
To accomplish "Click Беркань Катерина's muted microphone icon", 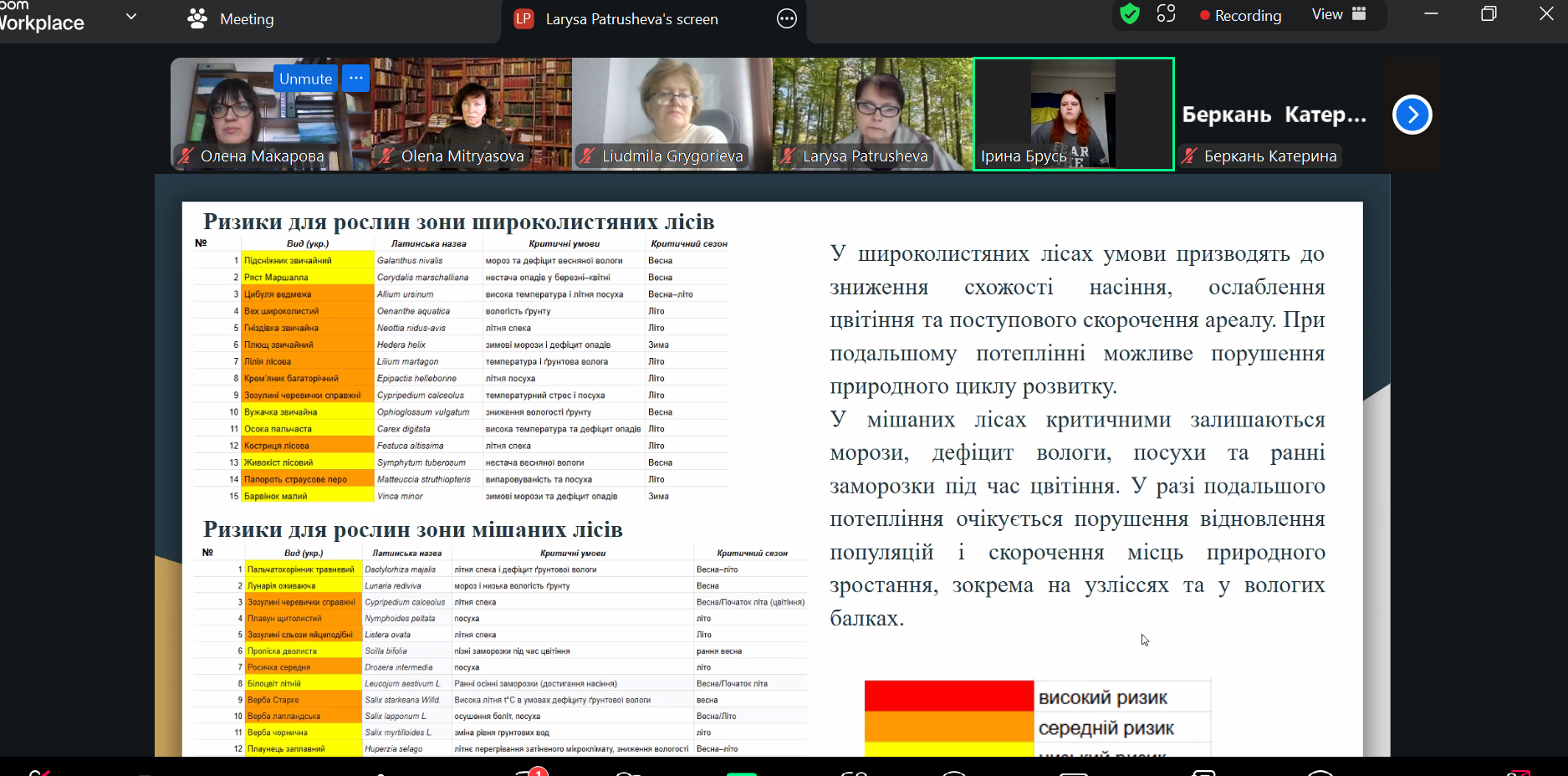I will pos(1189,156).
